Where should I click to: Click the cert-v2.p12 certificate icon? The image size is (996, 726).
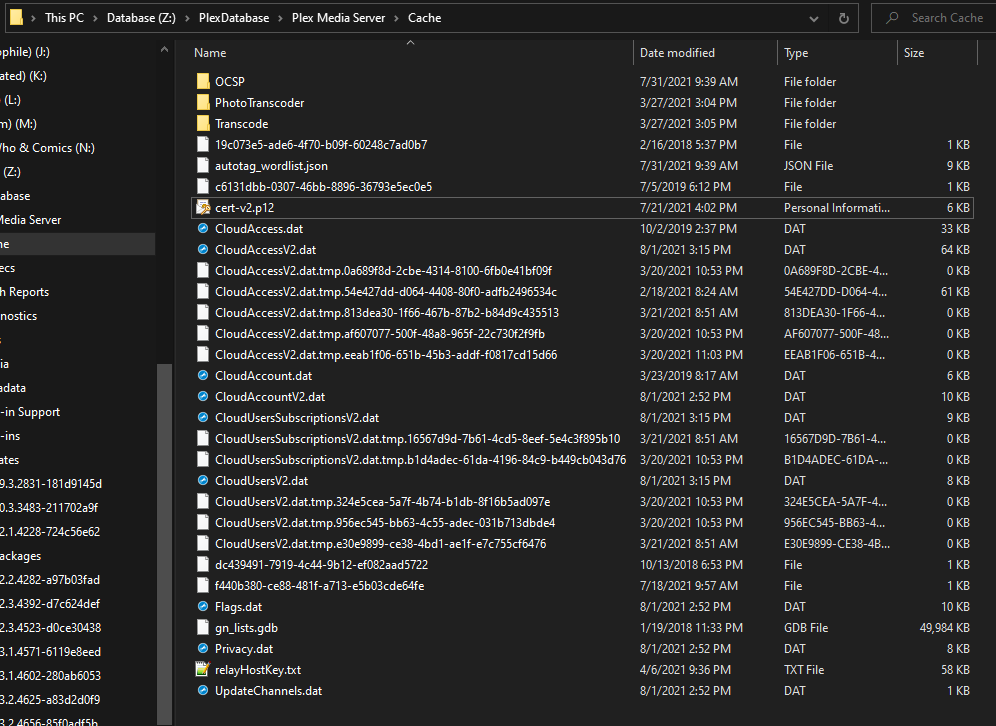203,207
